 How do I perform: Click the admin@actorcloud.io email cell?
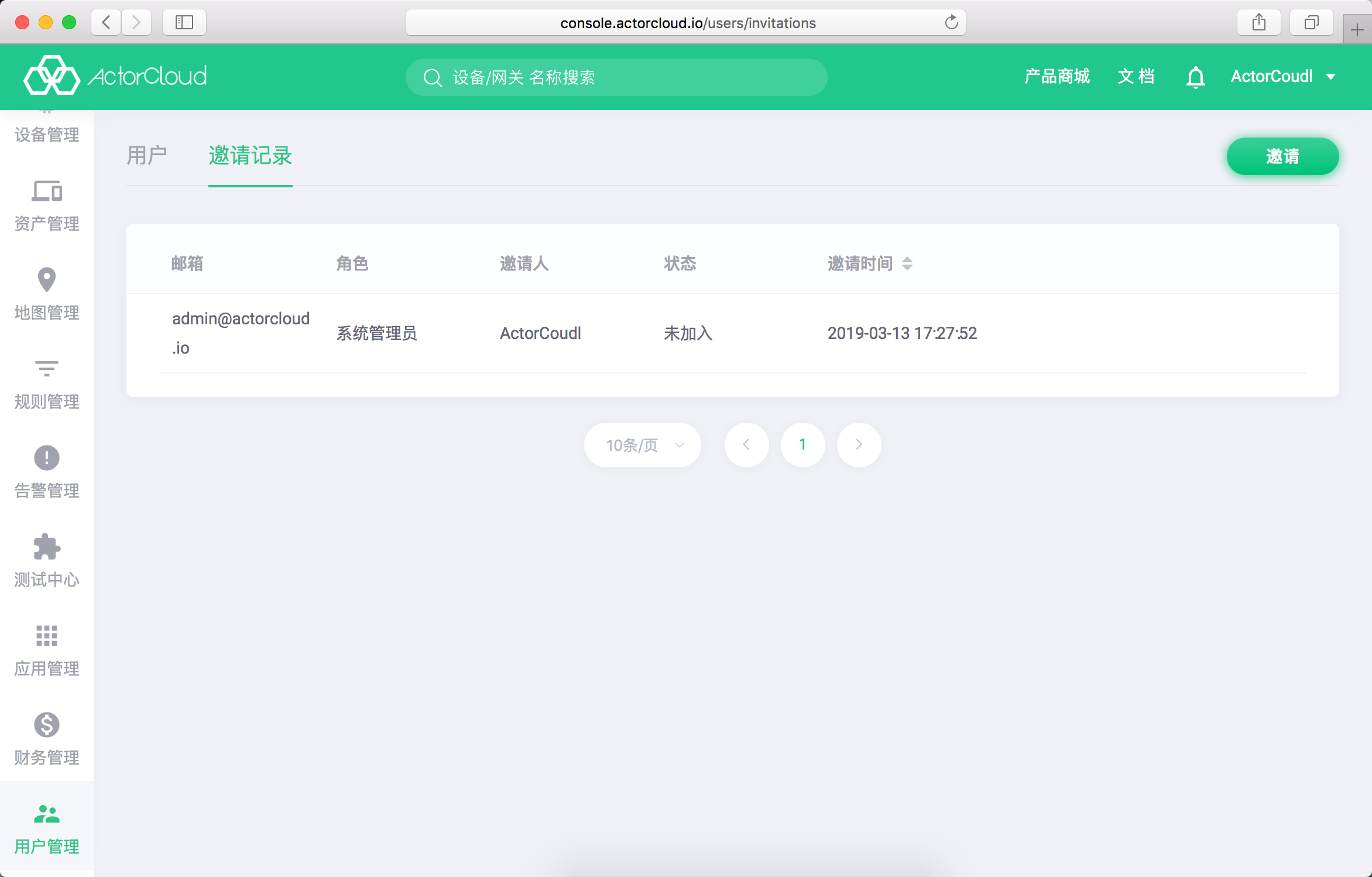pos(241,333)
